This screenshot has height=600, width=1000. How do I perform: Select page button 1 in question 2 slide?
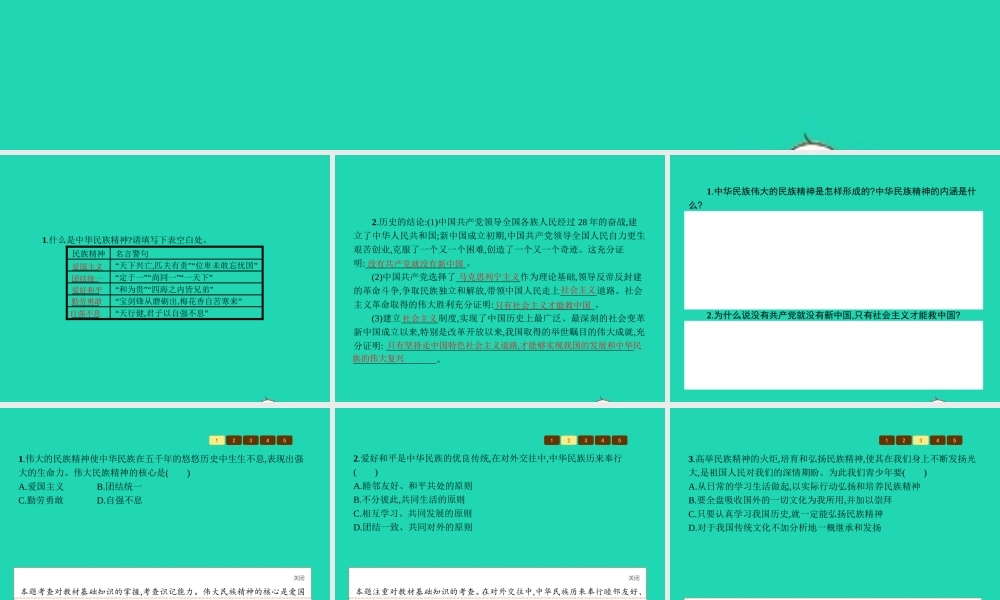coord(552,440)
